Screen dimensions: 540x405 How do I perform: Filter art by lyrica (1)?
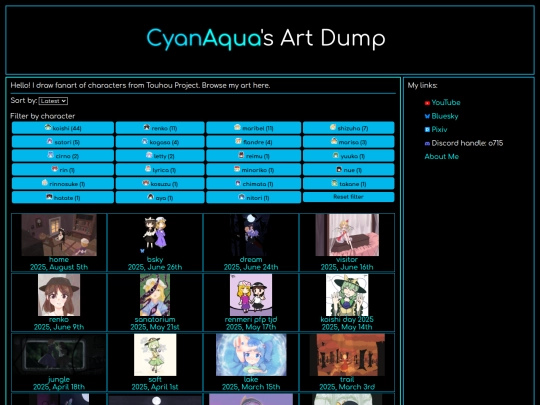[160, 169]
